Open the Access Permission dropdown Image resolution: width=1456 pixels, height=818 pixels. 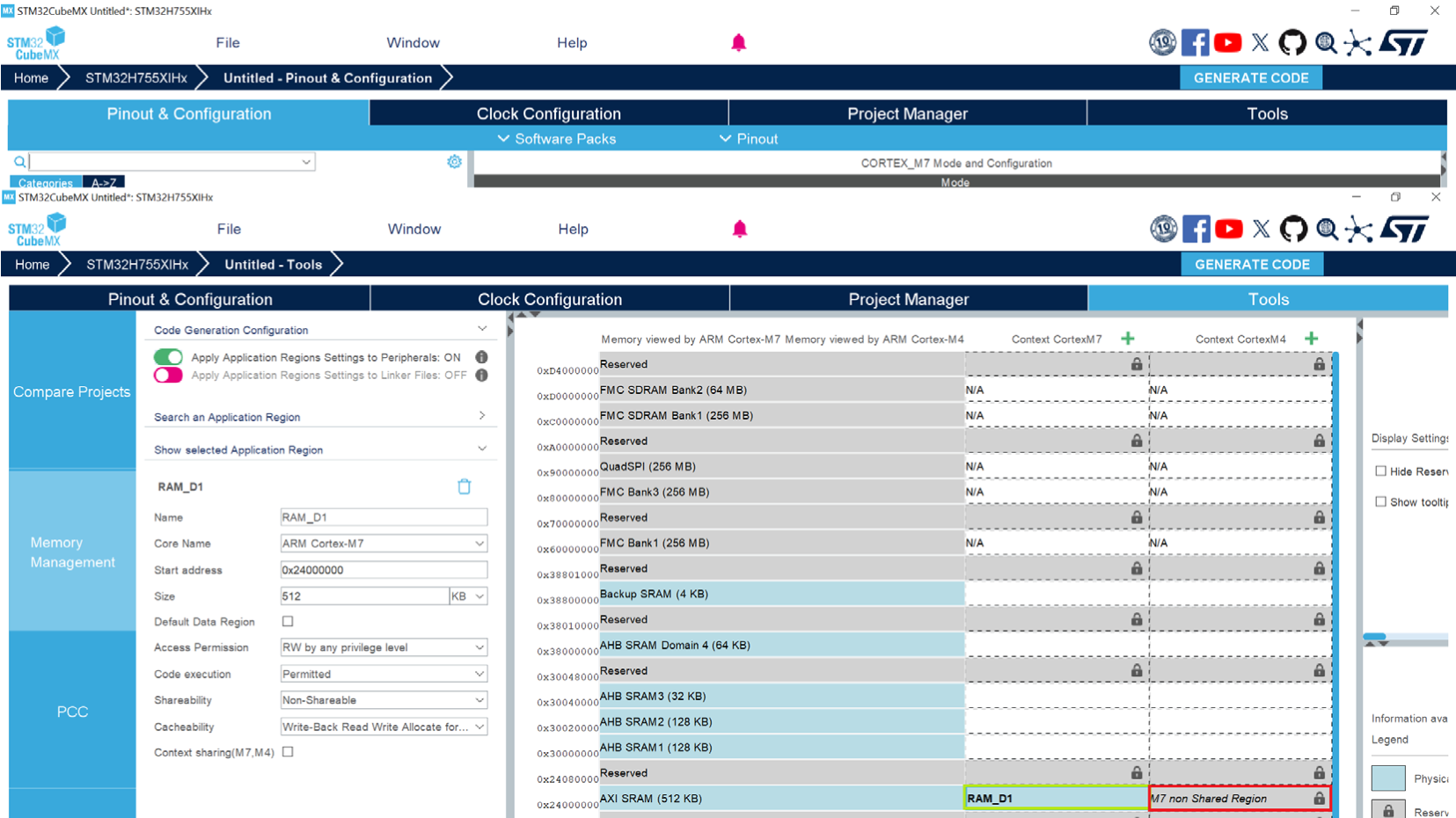(x=384, y=647)
